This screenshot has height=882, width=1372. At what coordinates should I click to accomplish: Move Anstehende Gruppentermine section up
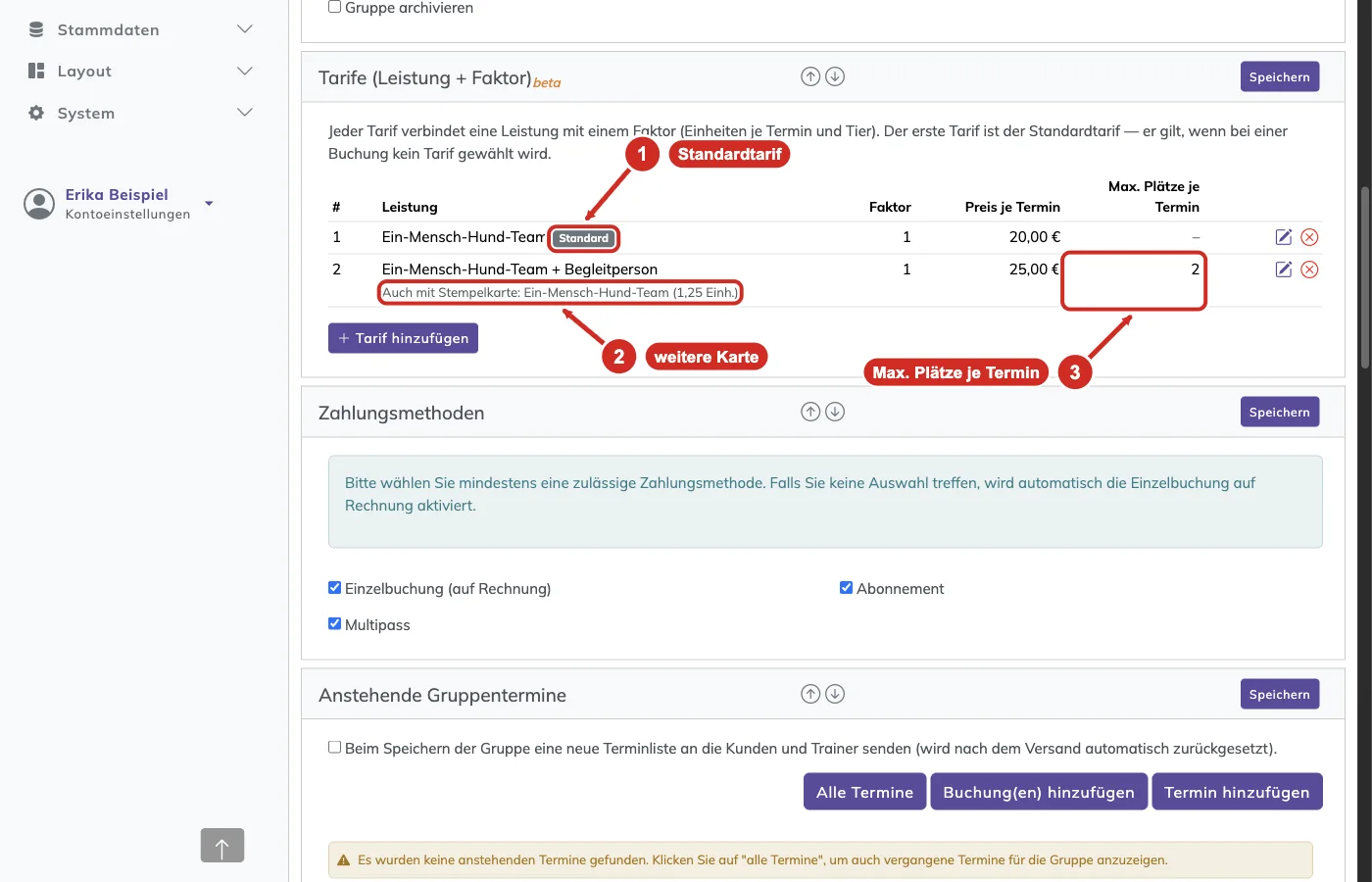(810, 694)
